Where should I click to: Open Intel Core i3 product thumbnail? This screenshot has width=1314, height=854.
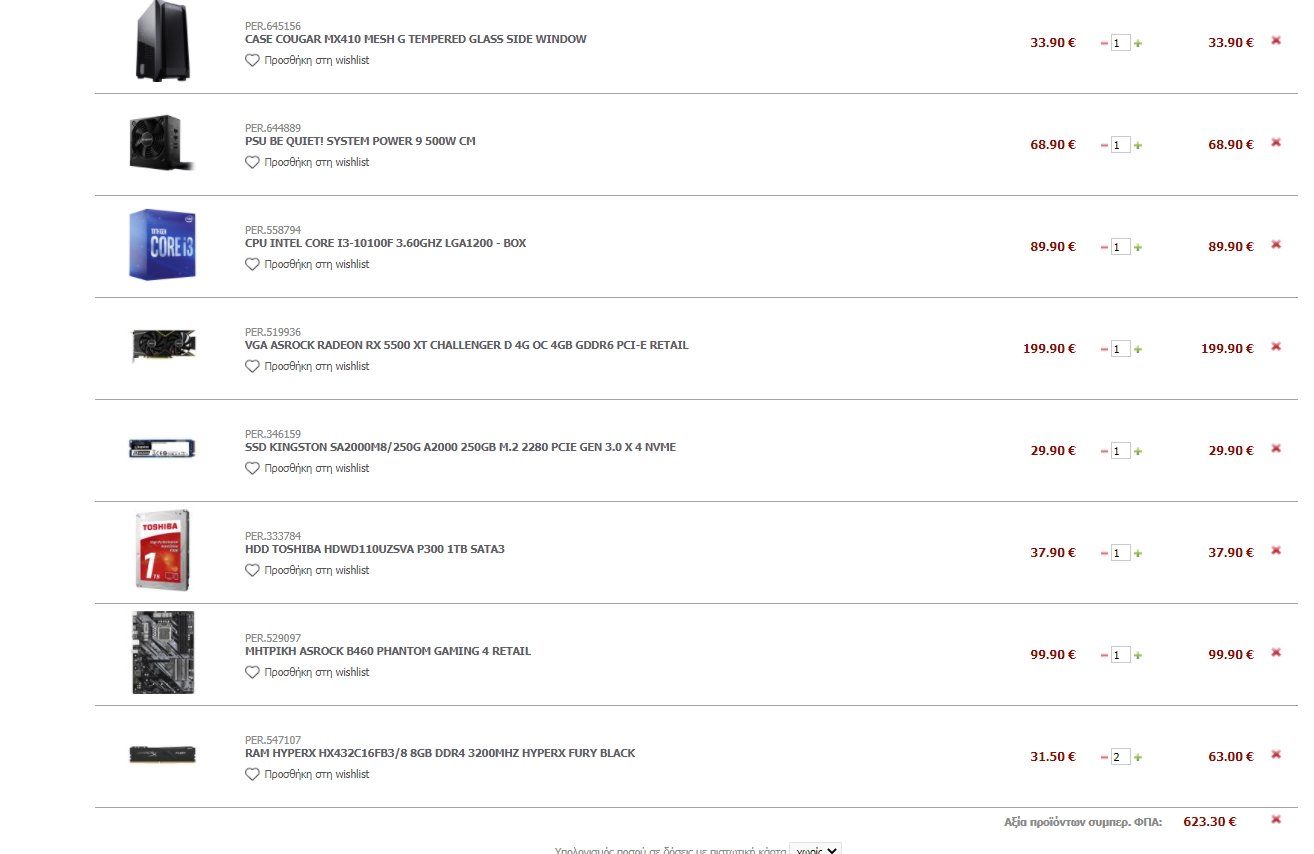pos(162,244)
